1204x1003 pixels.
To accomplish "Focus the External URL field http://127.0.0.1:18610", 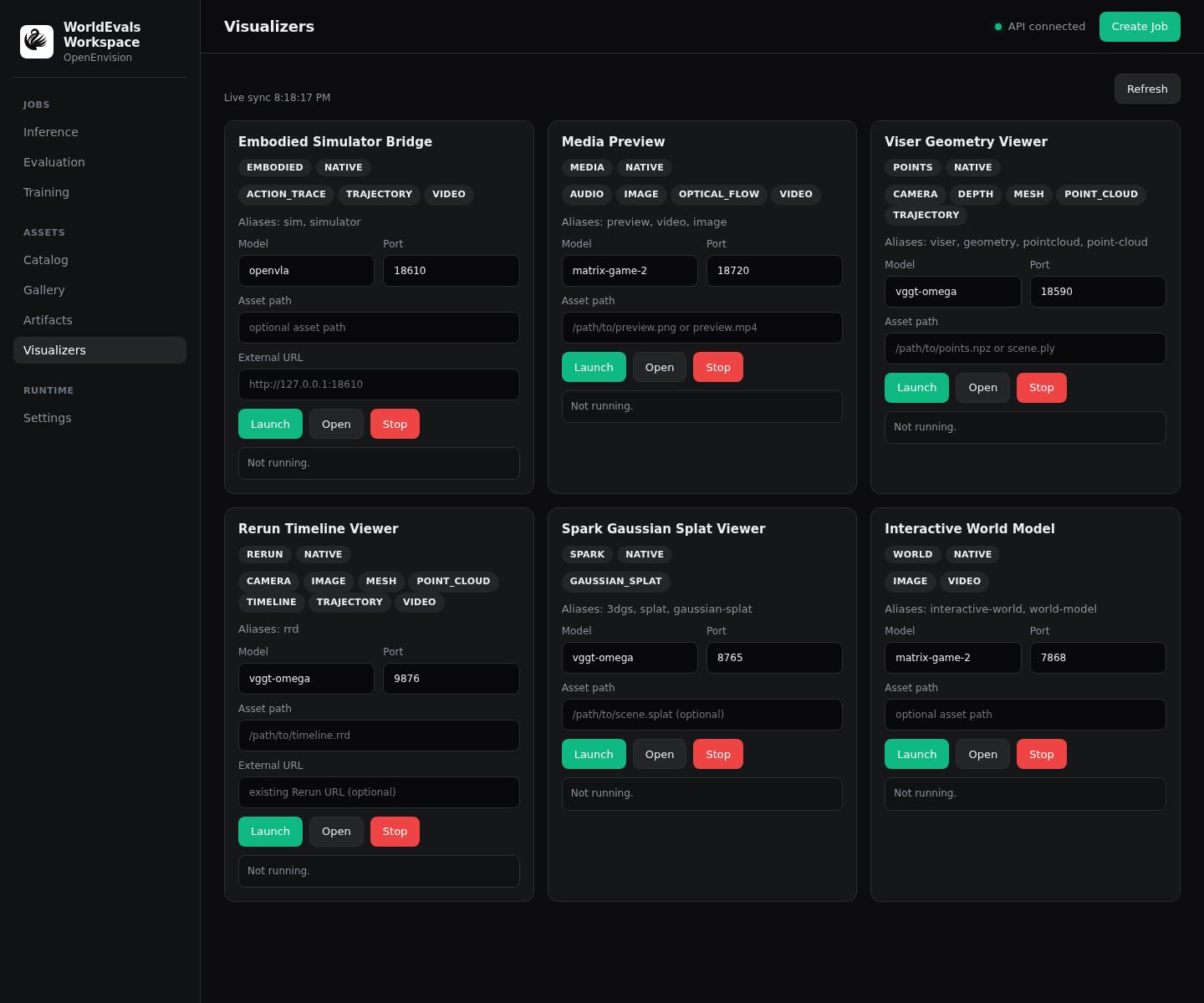I will point(379,384).
